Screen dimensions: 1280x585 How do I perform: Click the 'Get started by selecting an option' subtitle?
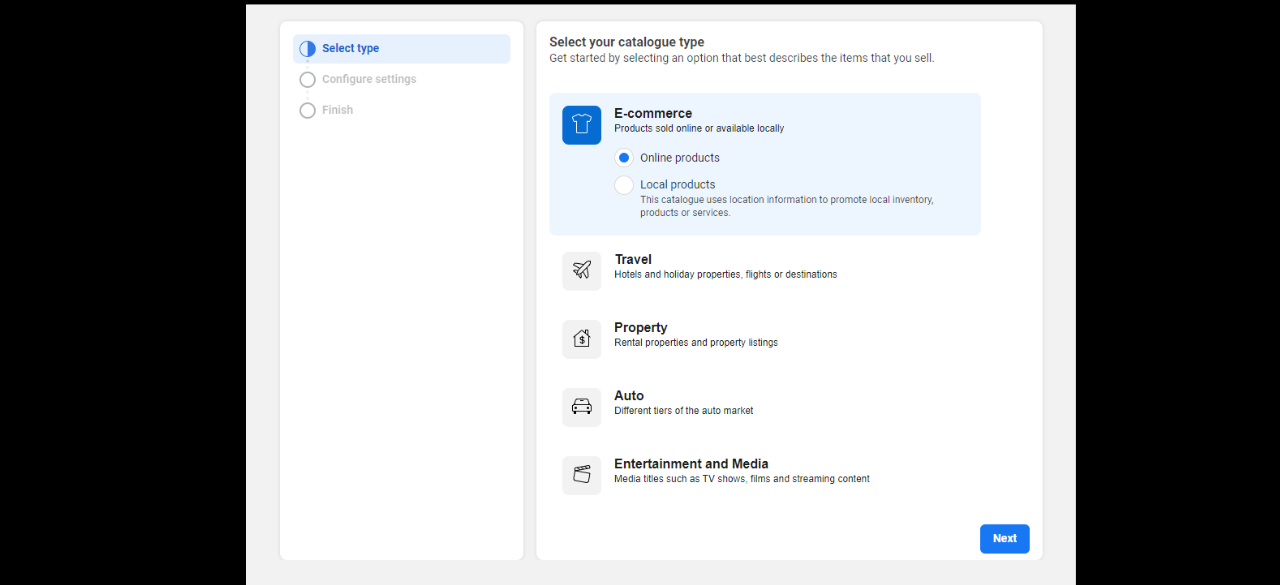[742, 58]
